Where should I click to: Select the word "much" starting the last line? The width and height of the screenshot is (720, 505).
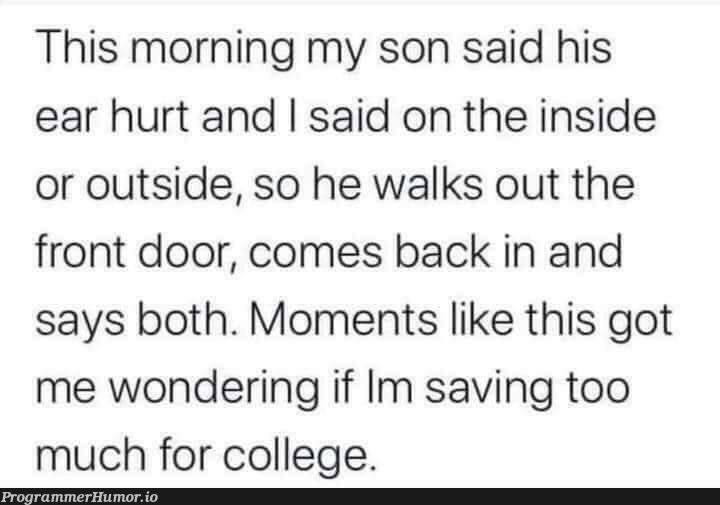[91, 454]
